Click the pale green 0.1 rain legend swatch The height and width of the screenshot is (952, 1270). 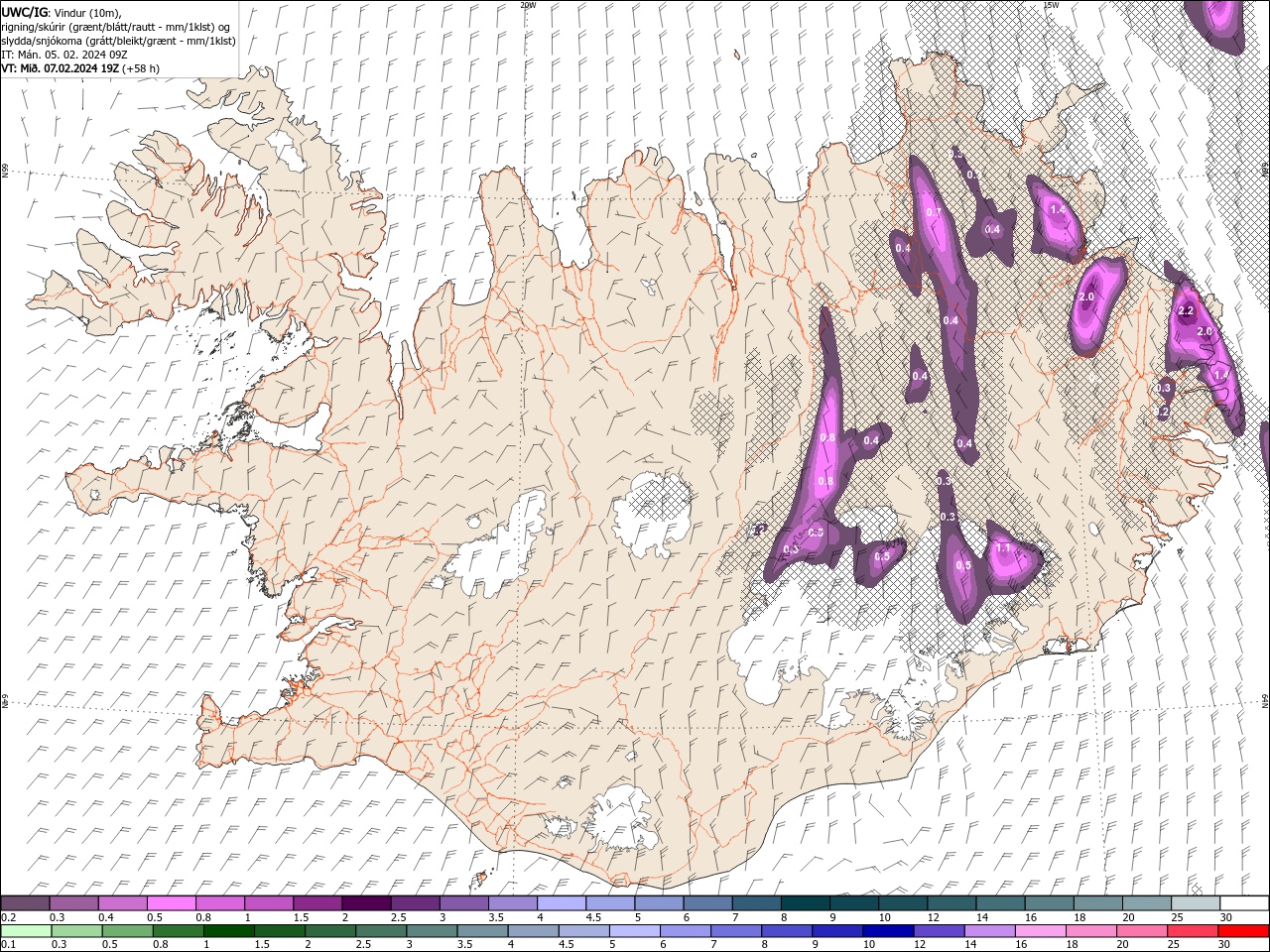click(26, 931)
